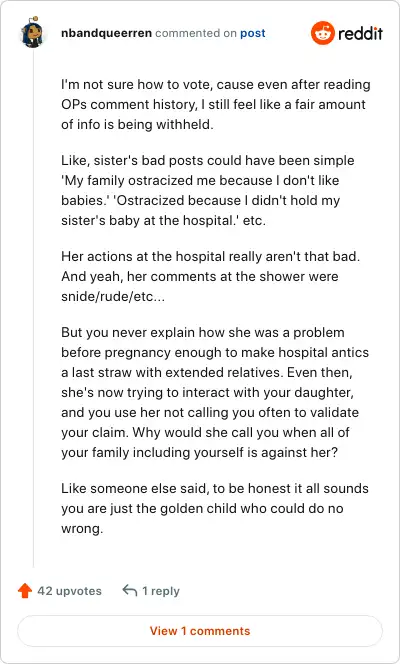This screenshot has height=664, width=400.
Task: Click the "commented on" gray text
Action: pyautogui.click(x=196, y=33)
